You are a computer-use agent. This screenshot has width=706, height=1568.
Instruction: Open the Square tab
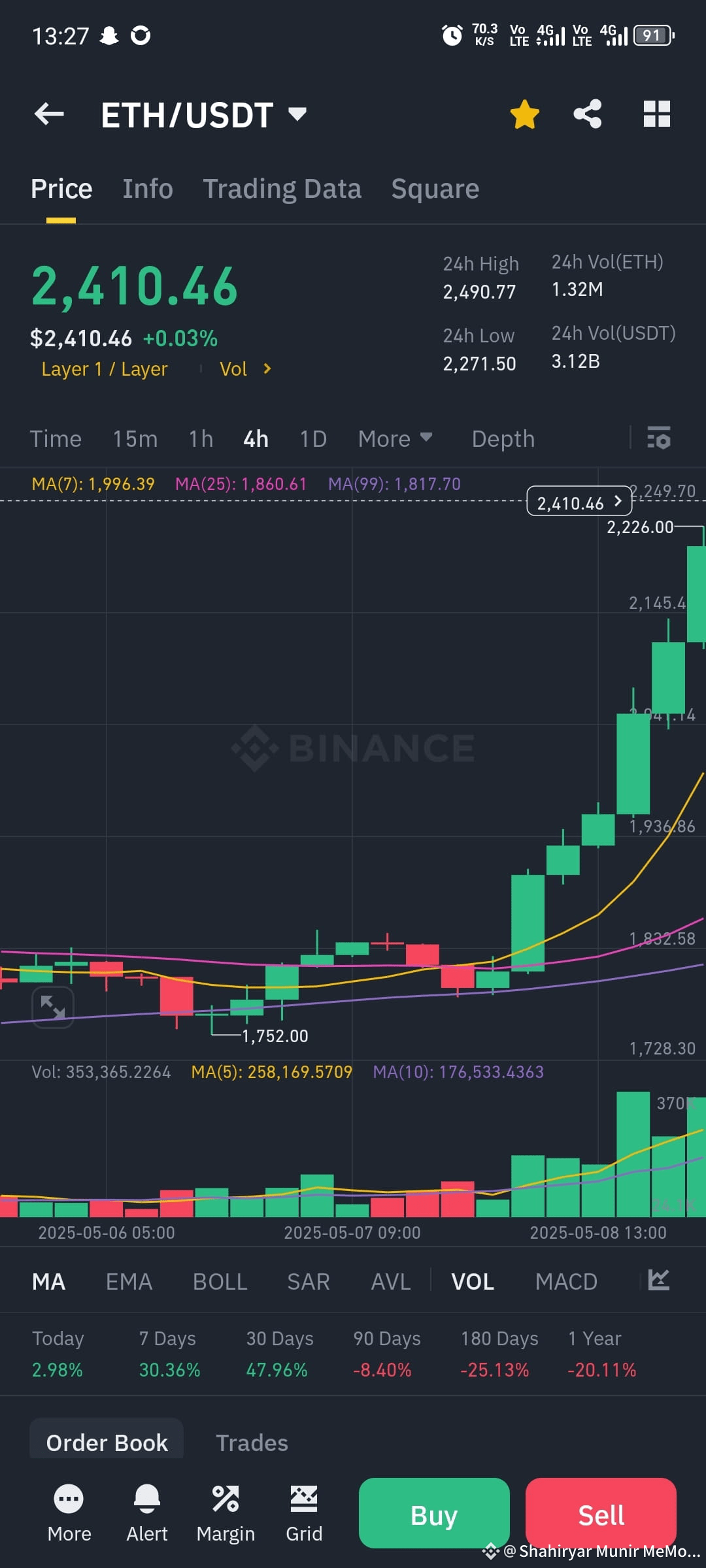tap(435, 189)
